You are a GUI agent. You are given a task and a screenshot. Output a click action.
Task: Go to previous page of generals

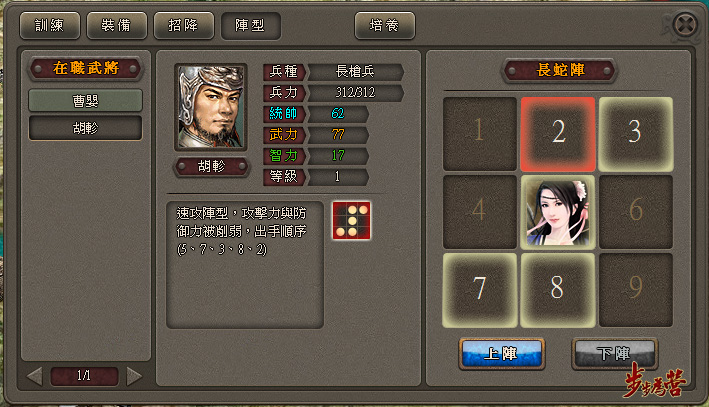click(35, 376)
